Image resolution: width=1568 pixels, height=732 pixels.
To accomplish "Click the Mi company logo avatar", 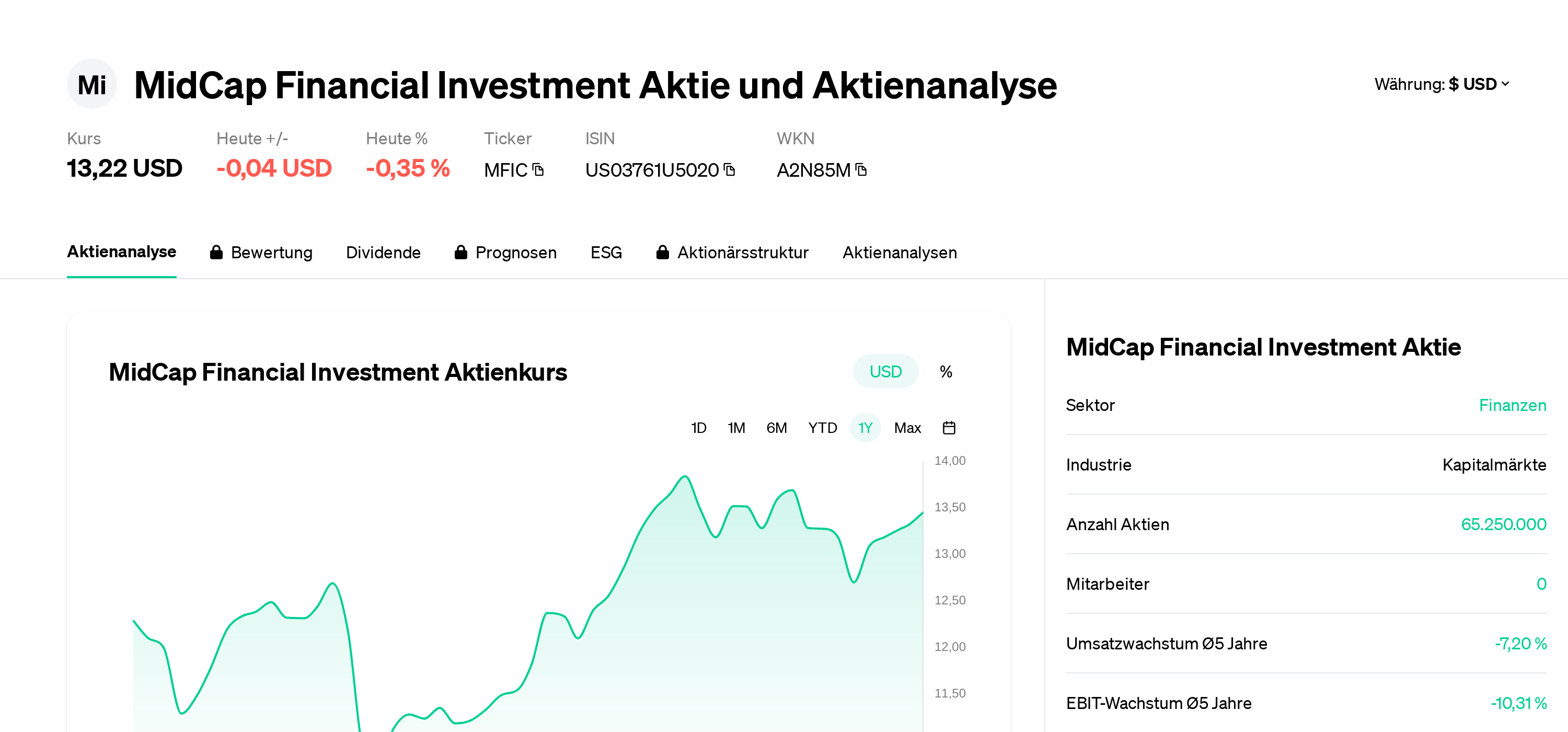I will tap(91, 84).
